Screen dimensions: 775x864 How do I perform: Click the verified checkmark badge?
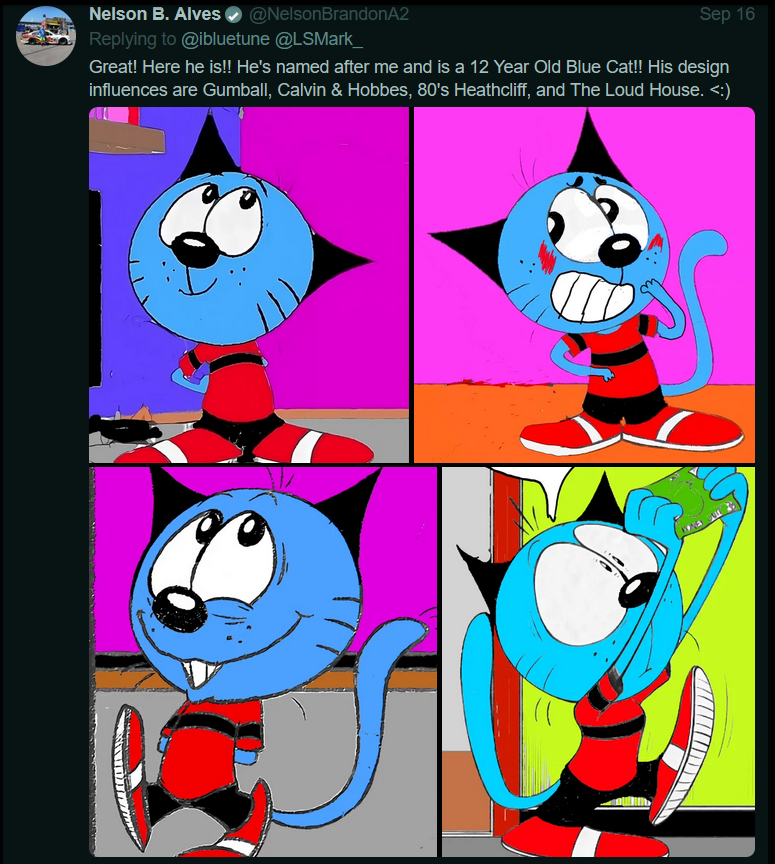234,15
